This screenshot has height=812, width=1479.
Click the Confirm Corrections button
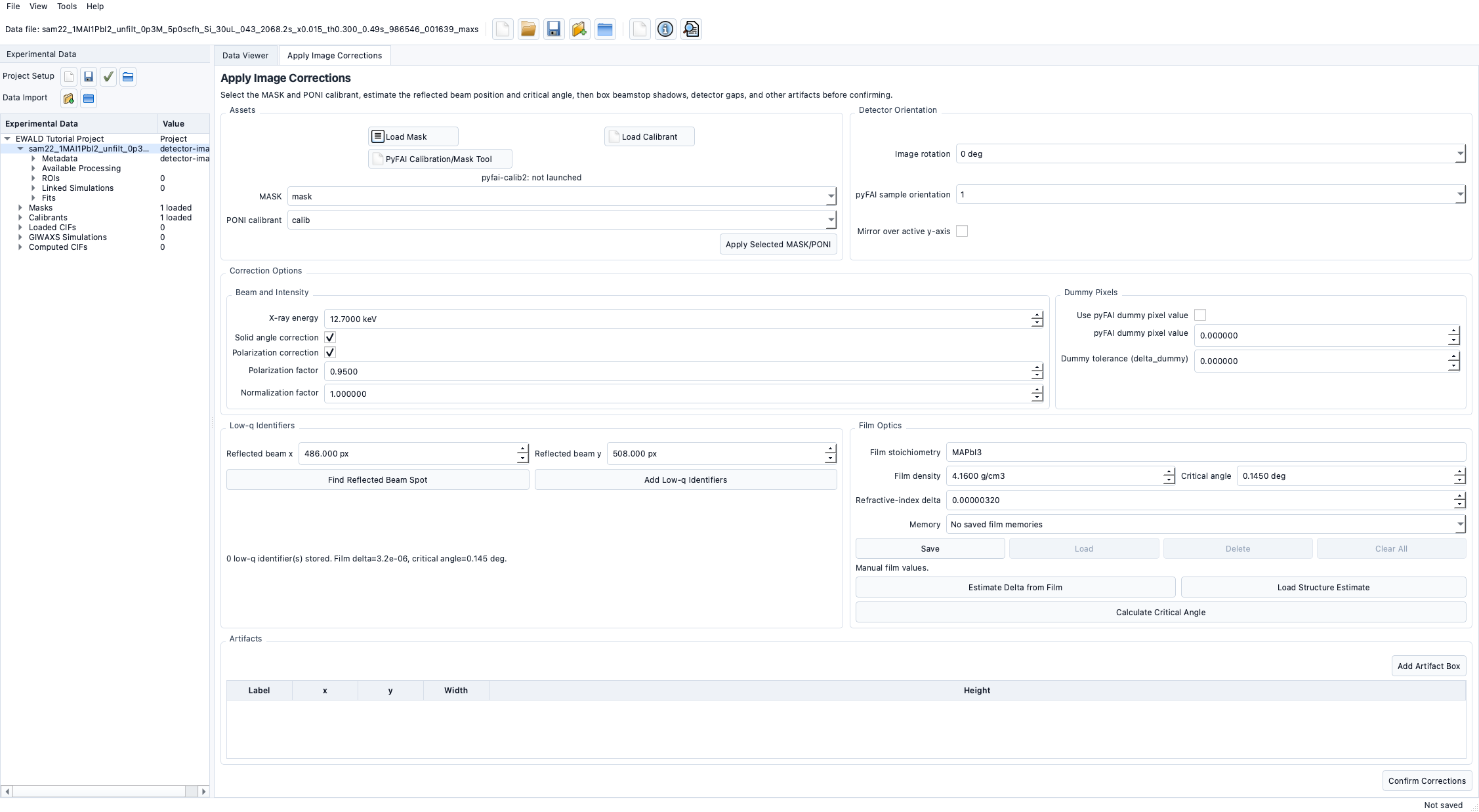(1427, 781)
